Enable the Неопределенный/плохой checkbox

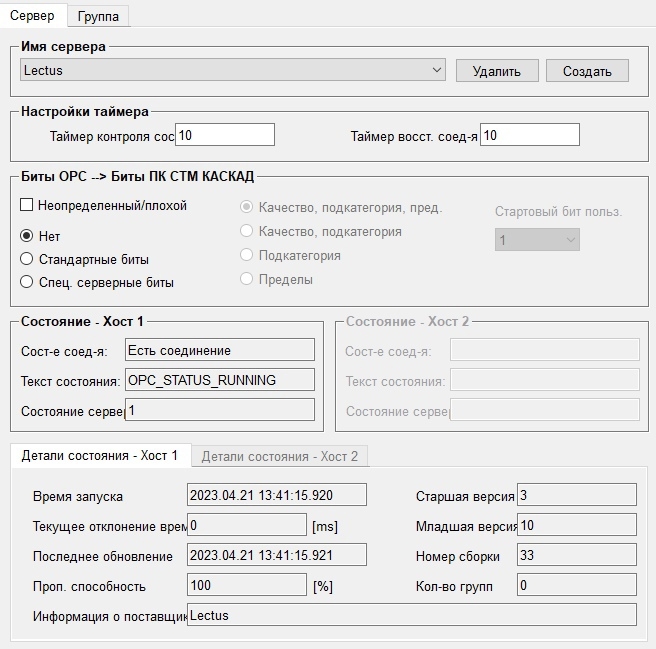click(26, 205)
